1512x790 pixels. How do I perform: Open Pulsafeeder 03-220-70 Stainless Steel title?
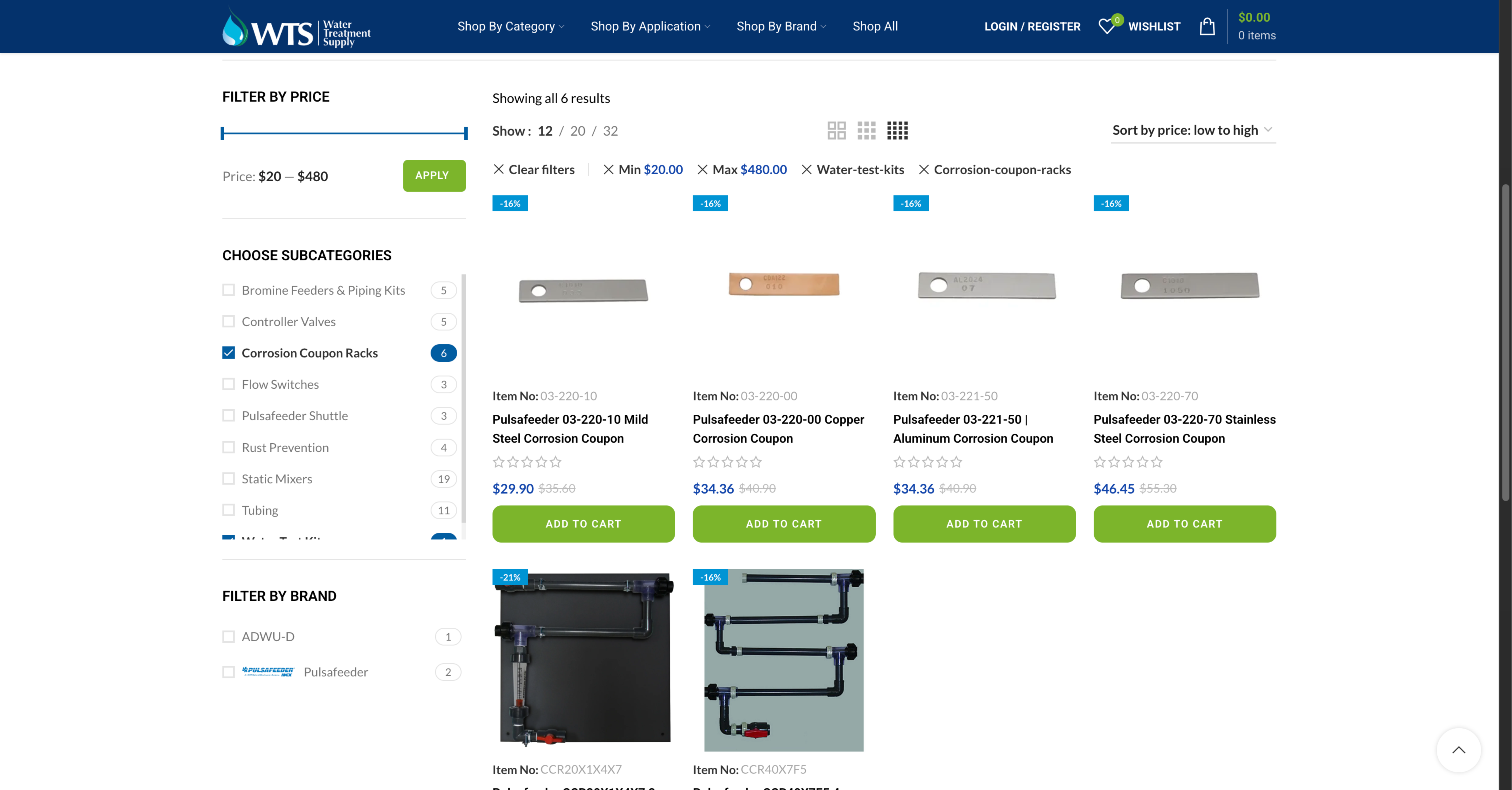1184,429
